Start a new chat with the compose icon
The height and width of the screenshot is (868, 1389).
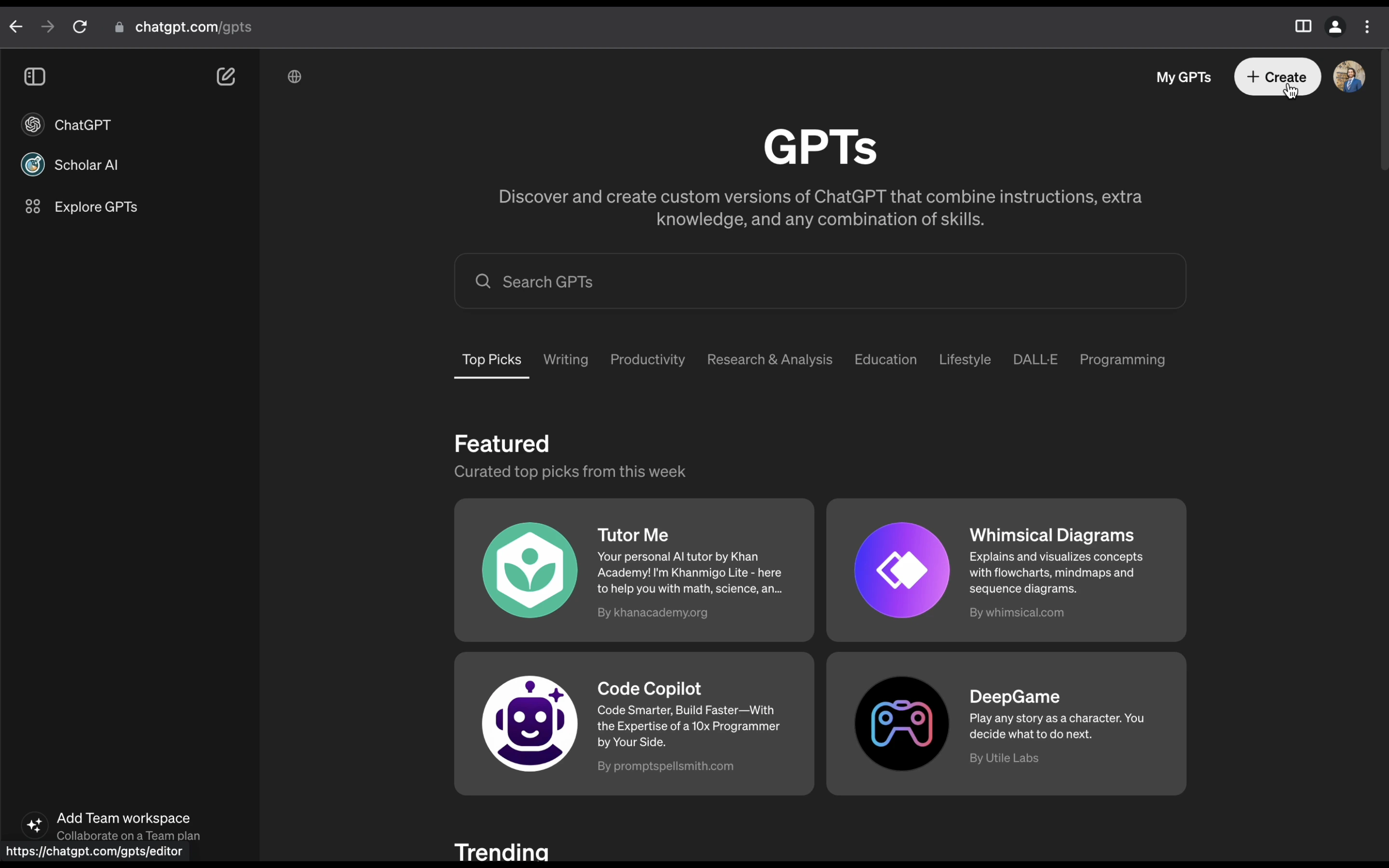tap(226, 76)
